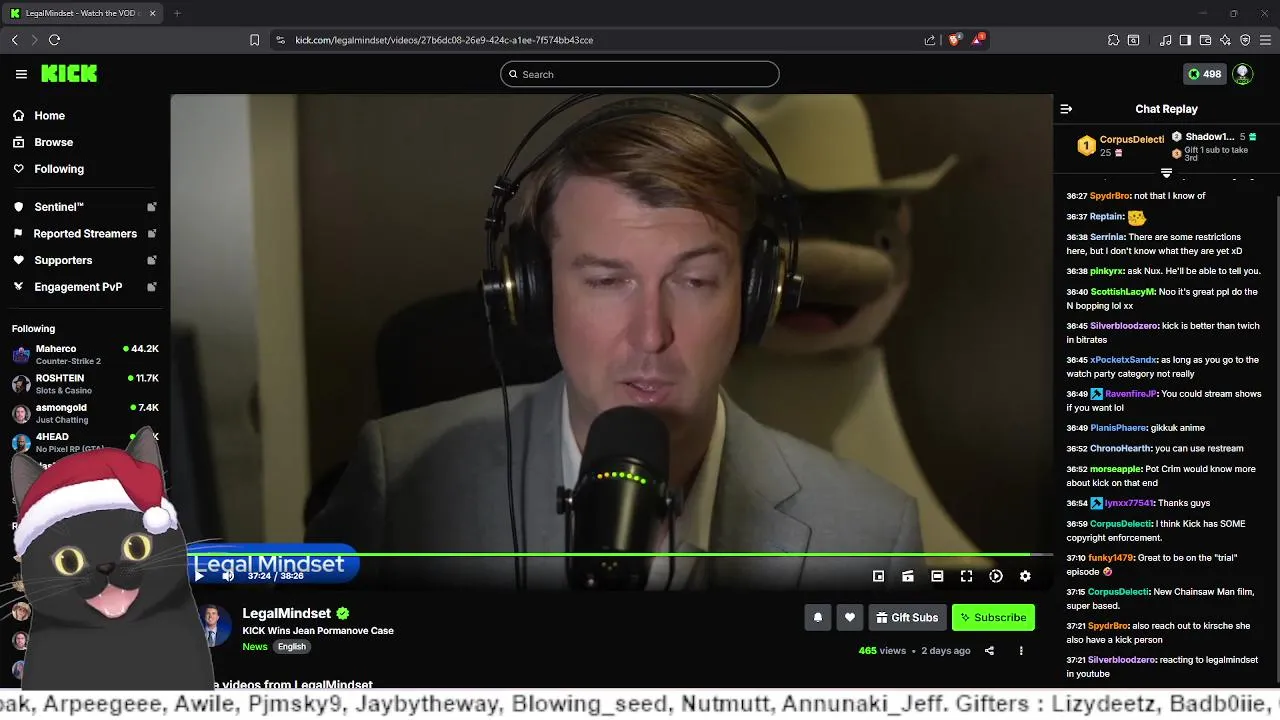Screen dimensions: 1280x720
Task: Open Maherco followed channel
Action: 85,354
